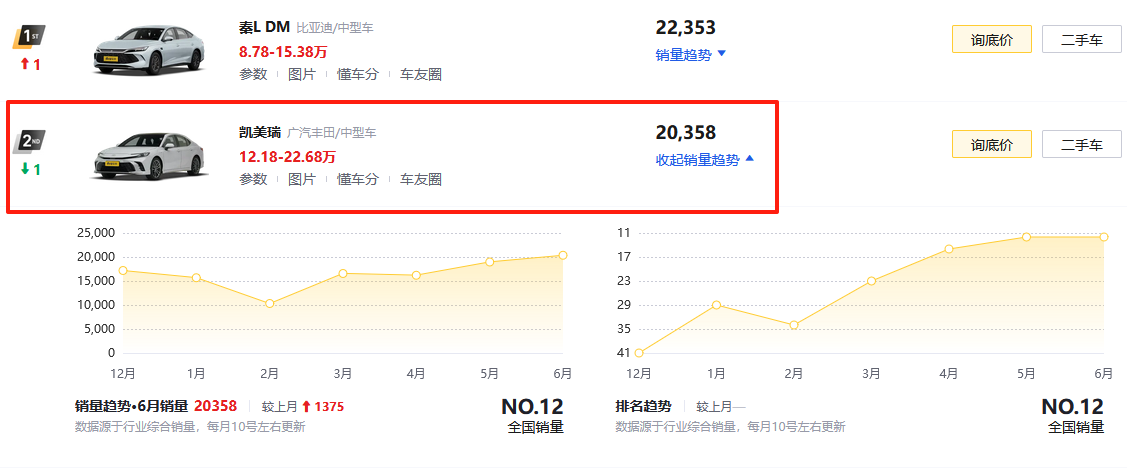Open 车友圈 for 凯美瑞
This screenshot has height=472, width=1127.
[x=420, y=179]
